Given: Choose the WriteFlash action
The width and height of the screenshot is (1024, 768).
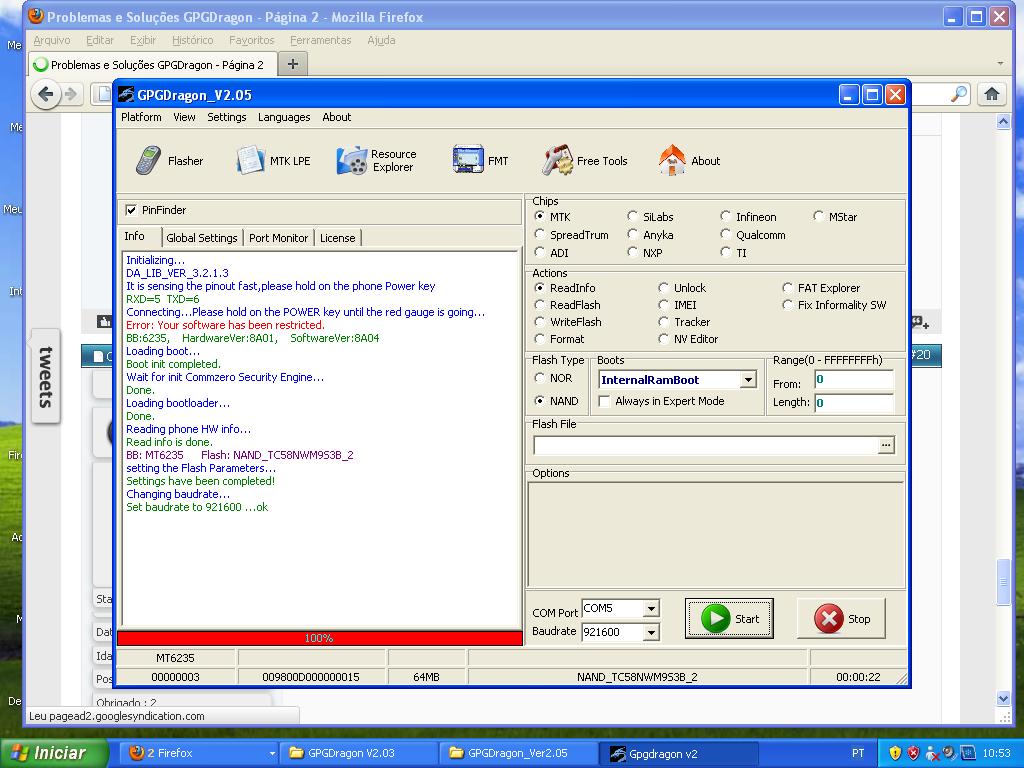Looking at the screenshot, I should (539, 322).
